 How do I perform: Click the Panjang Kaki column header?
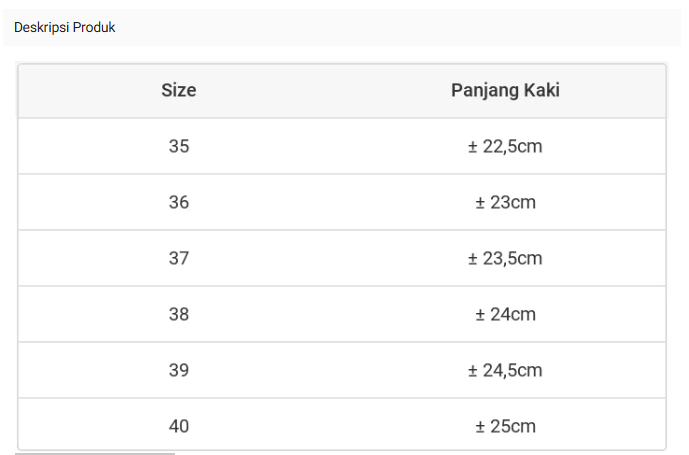pos(505,91)
